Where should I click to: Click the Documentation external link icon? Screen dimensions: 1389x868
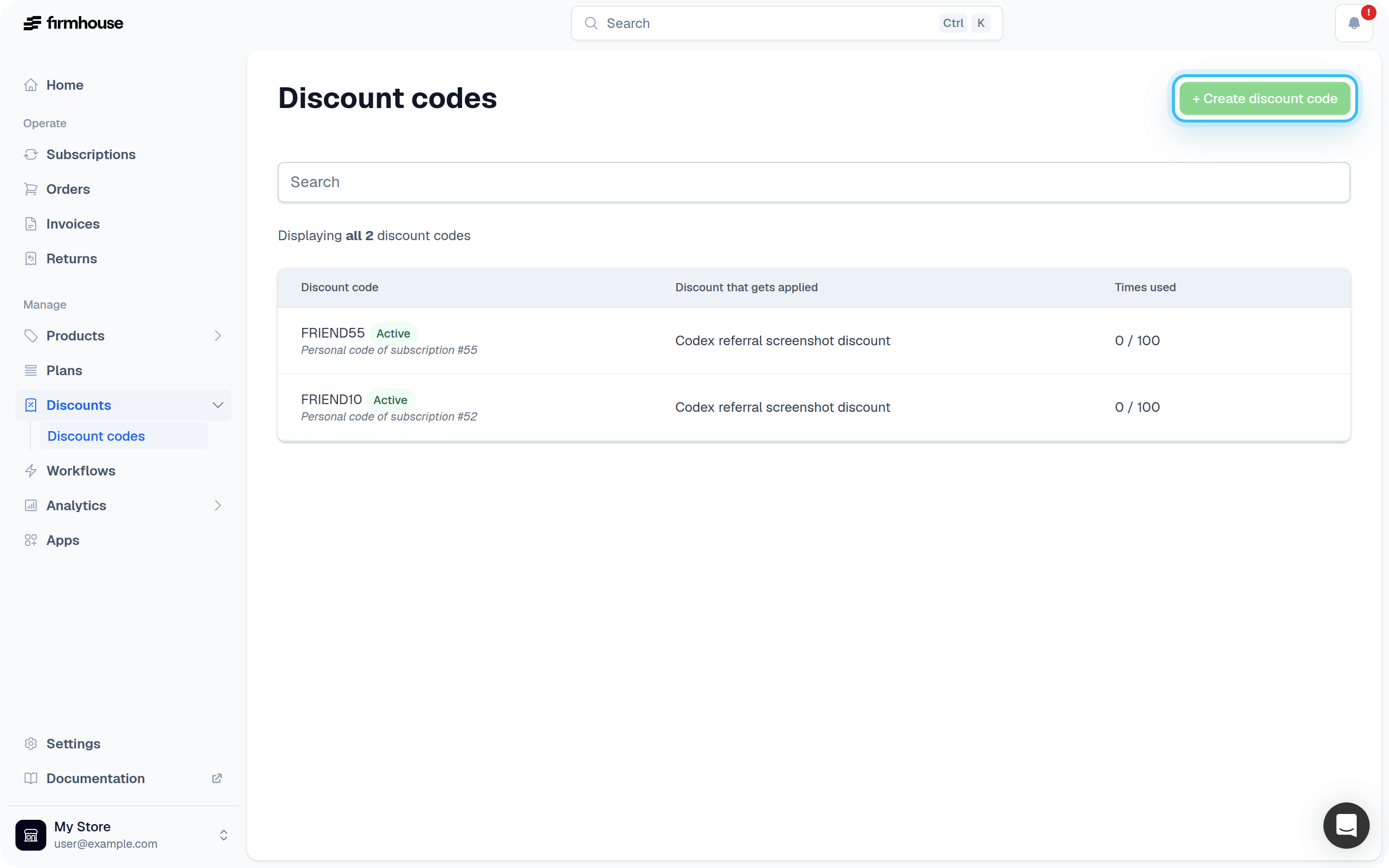pos(217,778)
